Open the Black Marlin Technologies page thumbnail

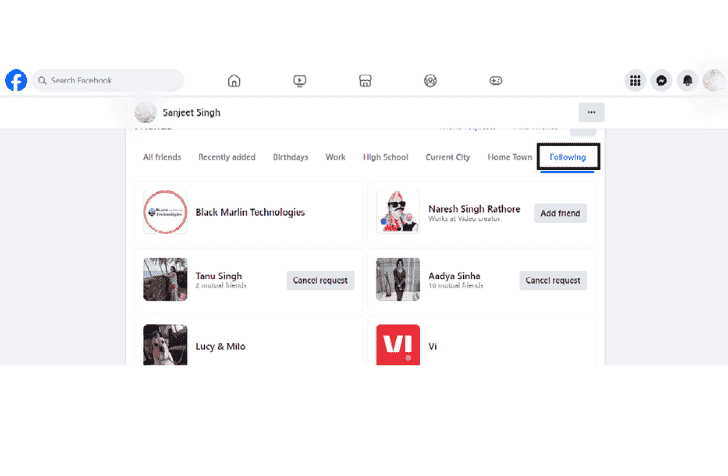coord(165,212)
